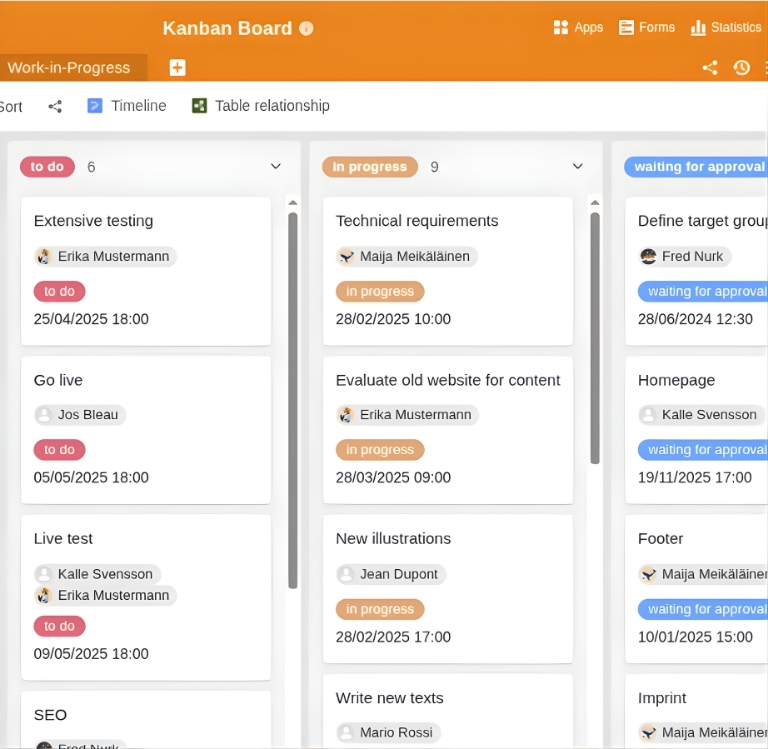Open the Forms icon in header
The width and height of the screenshot is (768, 749).
(x=626, y=27)
